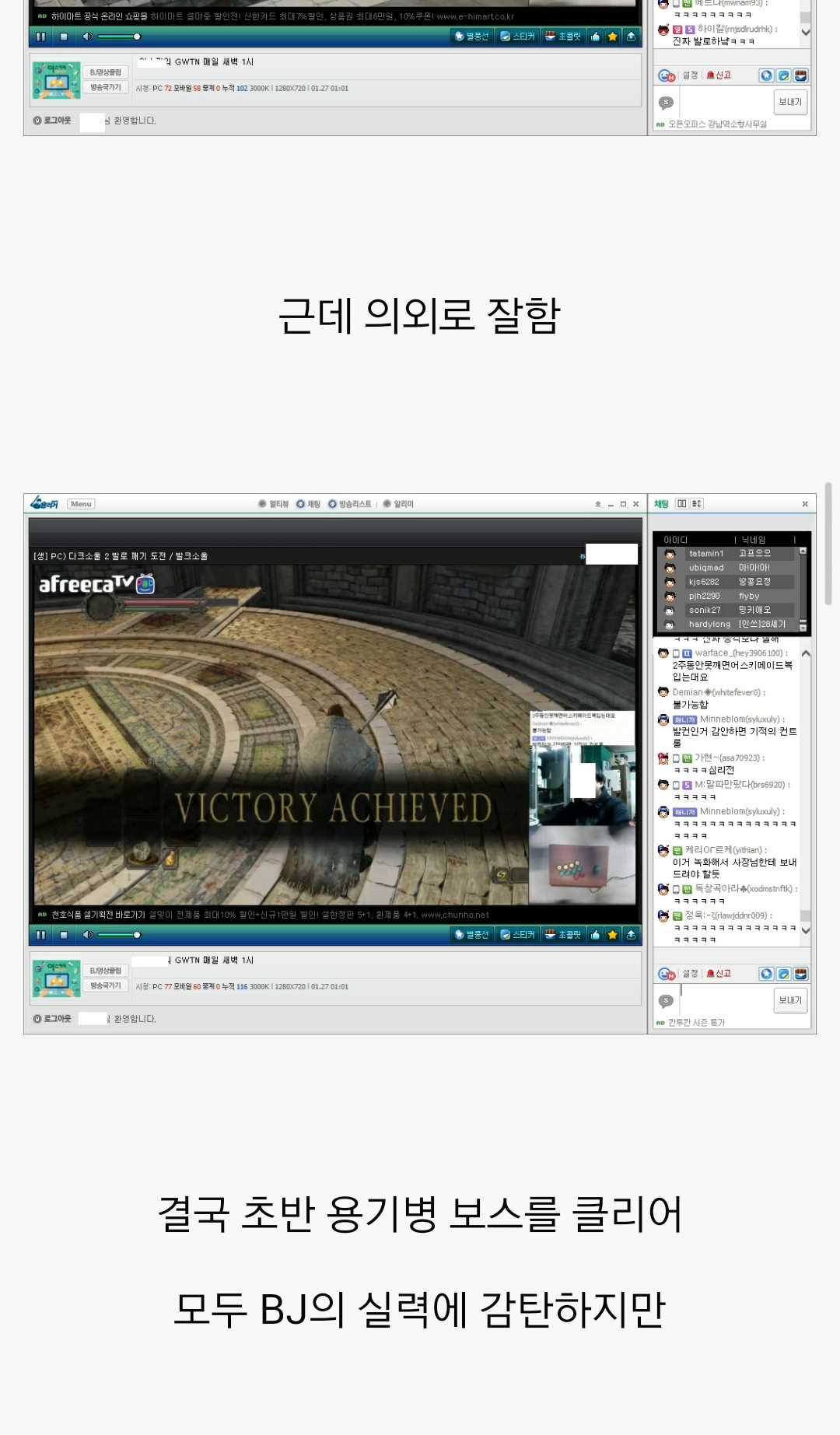Click BJ영상클립 button in upper window
The height and width of the screenshot is (1435, 840).
(105, 72)
